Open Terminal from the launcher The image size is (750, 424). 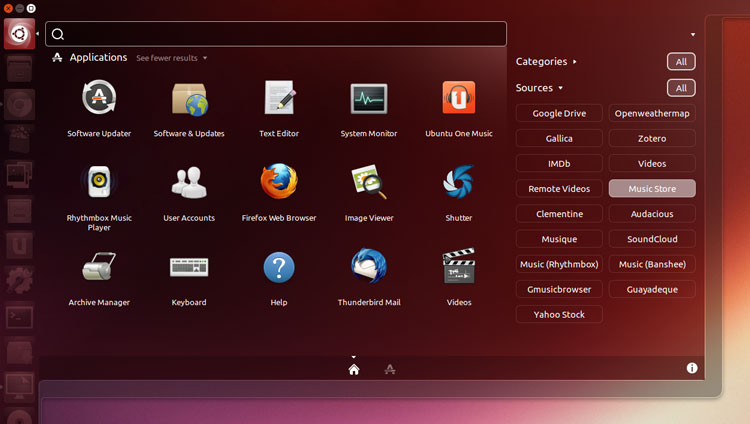[x=19, y=317]
